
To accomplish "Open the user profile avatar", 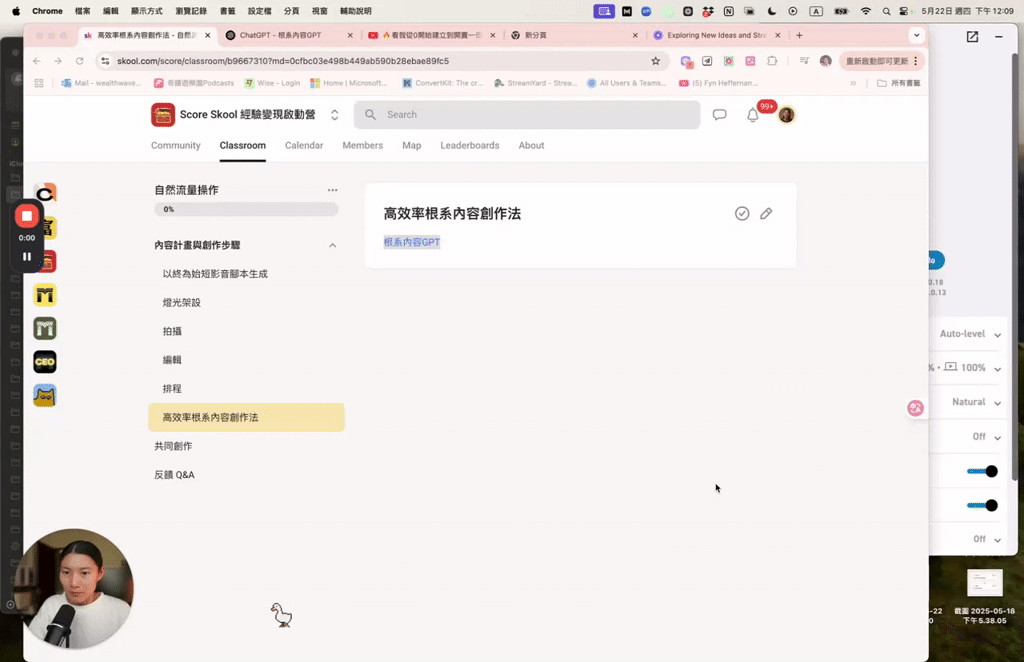I will pos(787,114).
